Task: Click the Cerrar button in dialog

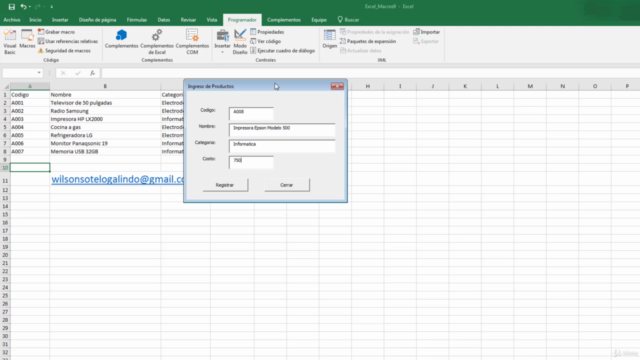Action: pyautogui.click(x=287, y=185)
